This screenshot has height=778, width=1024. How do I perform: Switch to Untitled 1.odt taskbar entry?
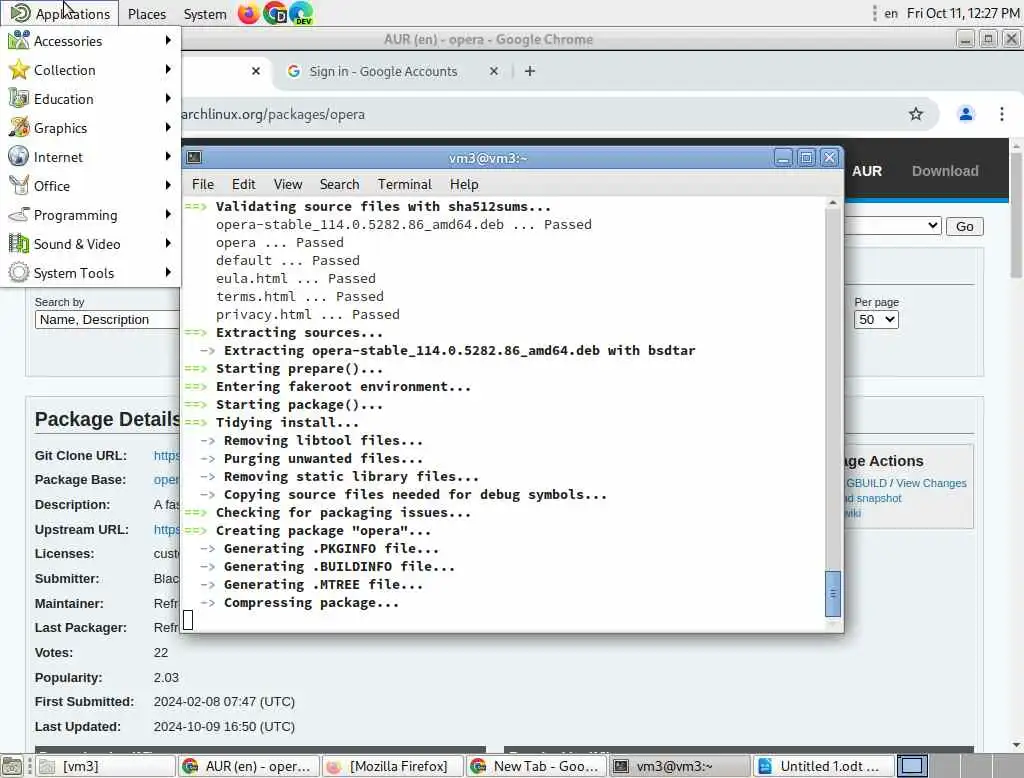(x=824, y=766)
